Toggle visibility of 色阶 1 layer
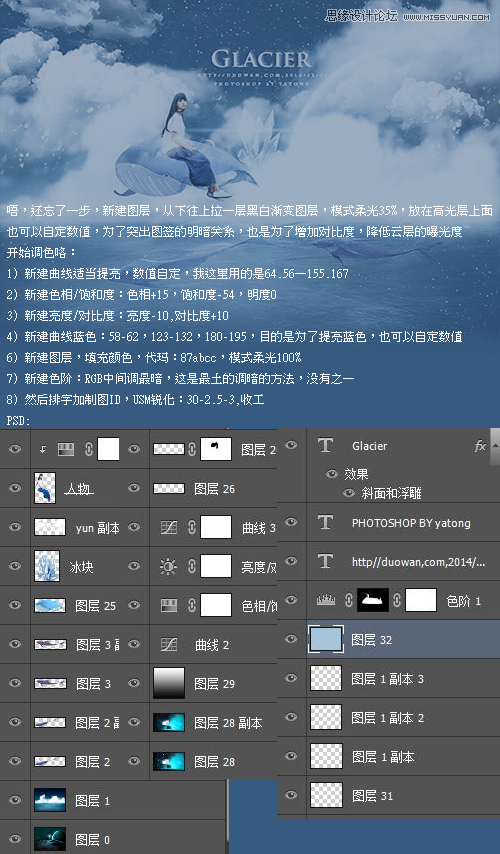 click(x=291, y=600)
